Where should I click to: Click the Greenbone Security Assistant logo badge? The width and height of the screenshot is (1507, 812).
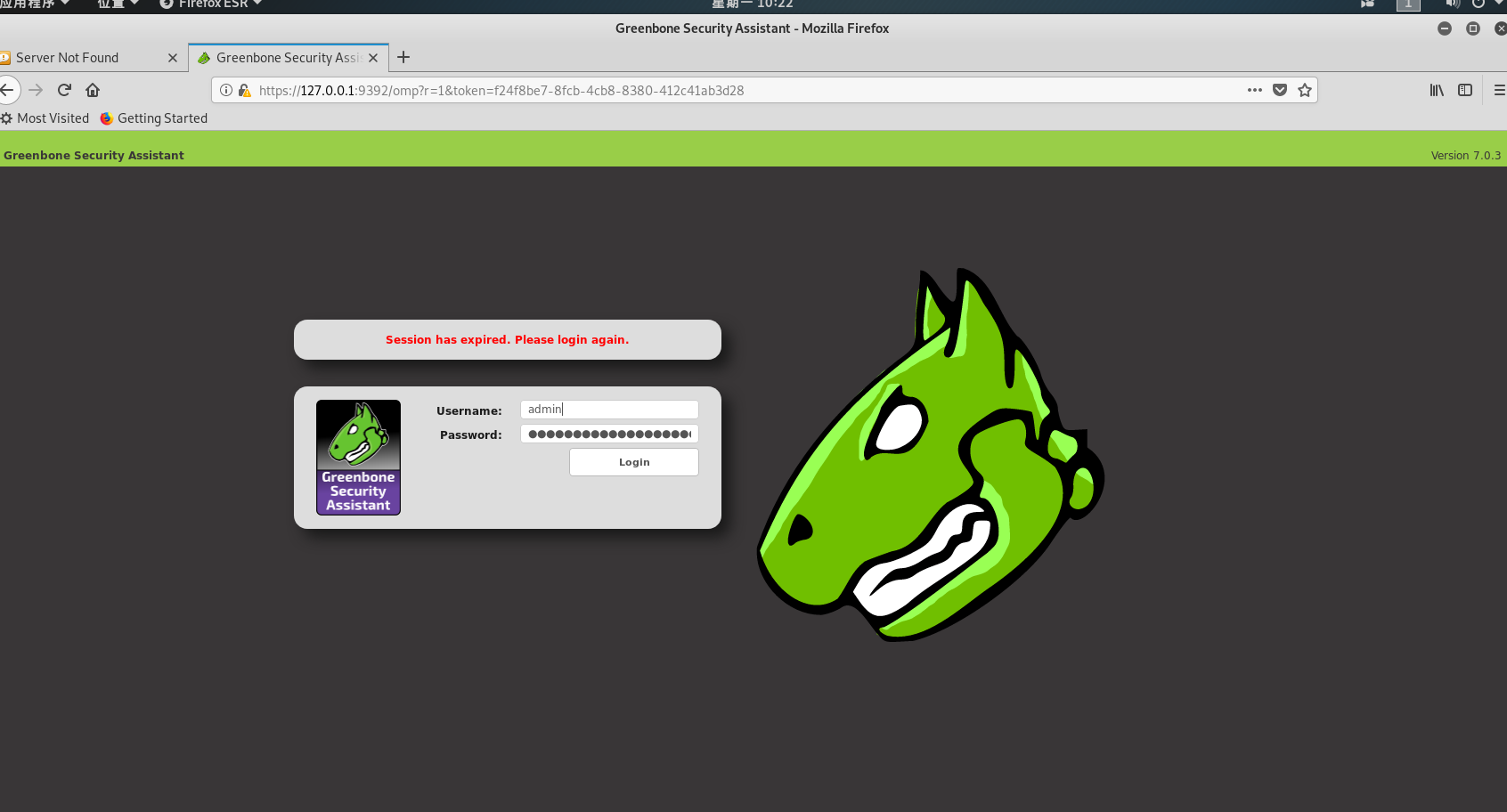(358, 458)
